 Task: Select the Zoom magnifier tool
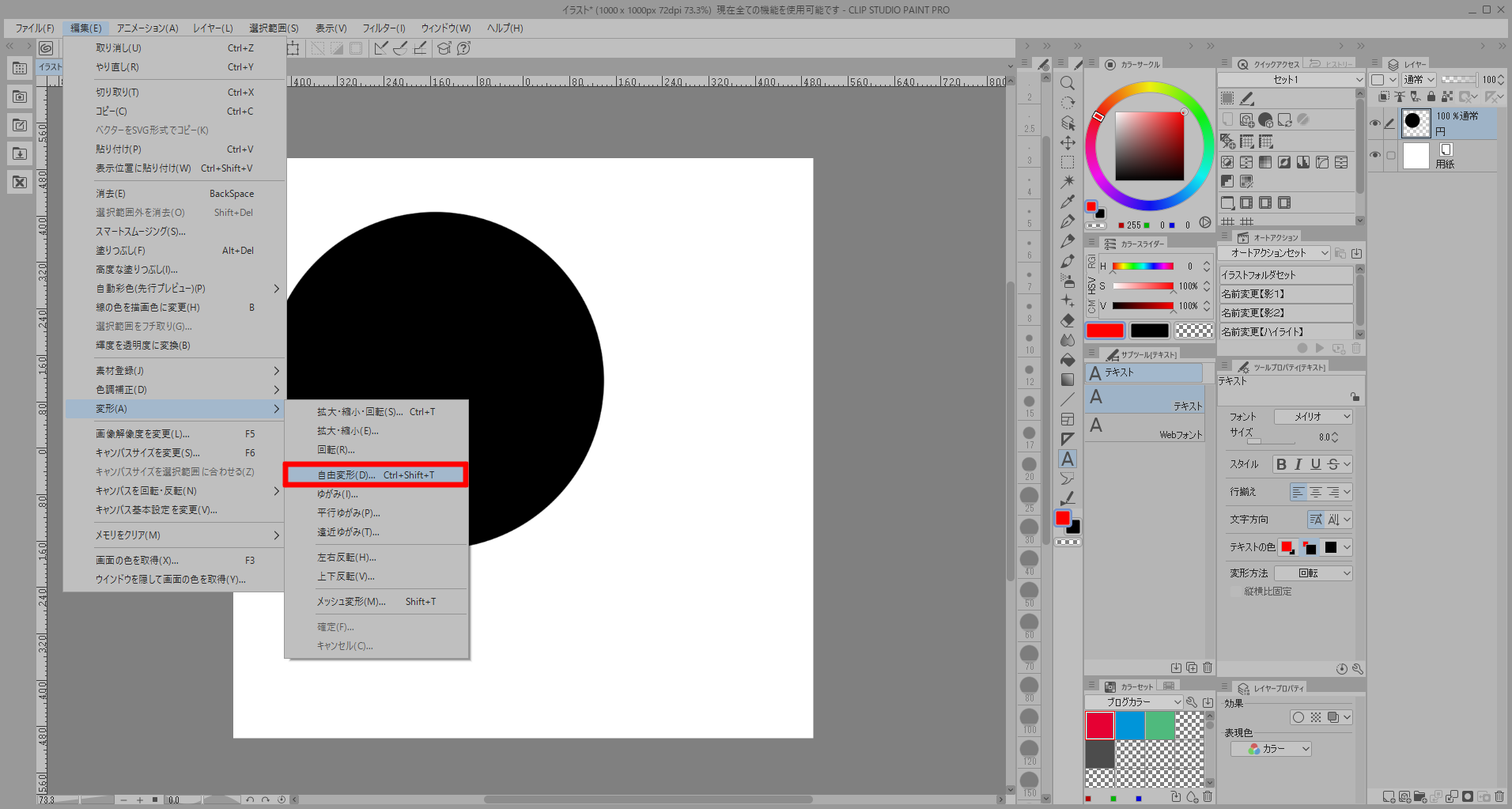[x=1068, y=83]
